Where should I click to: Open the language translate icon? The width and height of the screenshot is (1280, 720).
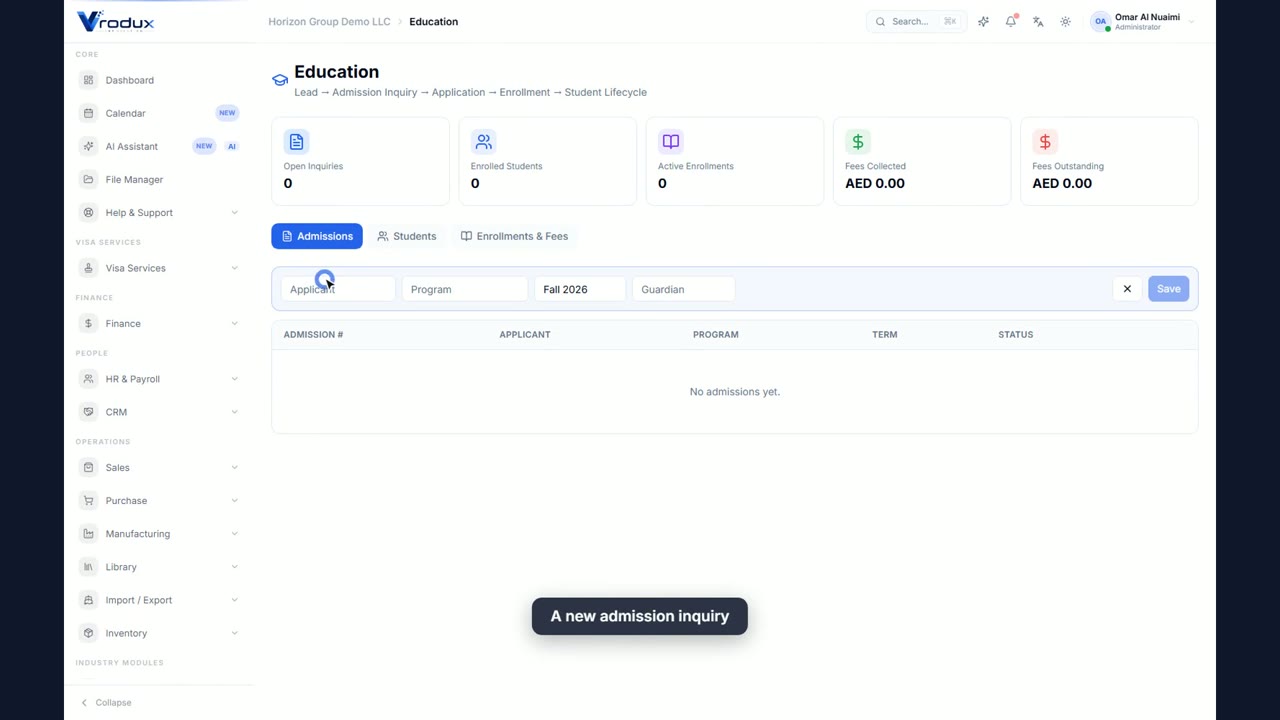coord(1038,21)
